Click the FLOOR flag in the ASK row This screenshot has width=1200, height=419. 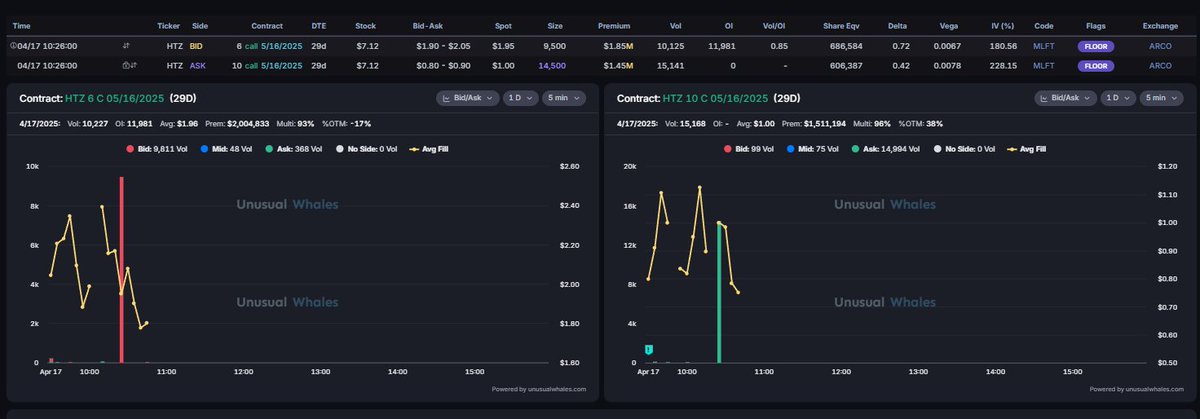(x=1097, y=65)
